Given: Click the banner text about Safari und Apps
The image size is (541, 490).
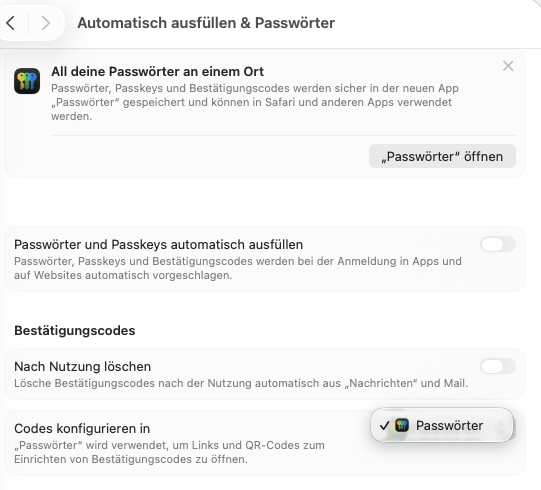Looking at the screenshot, I should click(255, 102).
